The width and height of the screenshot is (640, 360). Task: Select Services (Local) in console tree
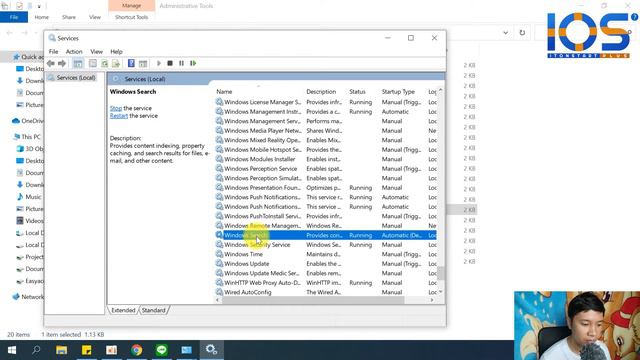coord(76,78)
